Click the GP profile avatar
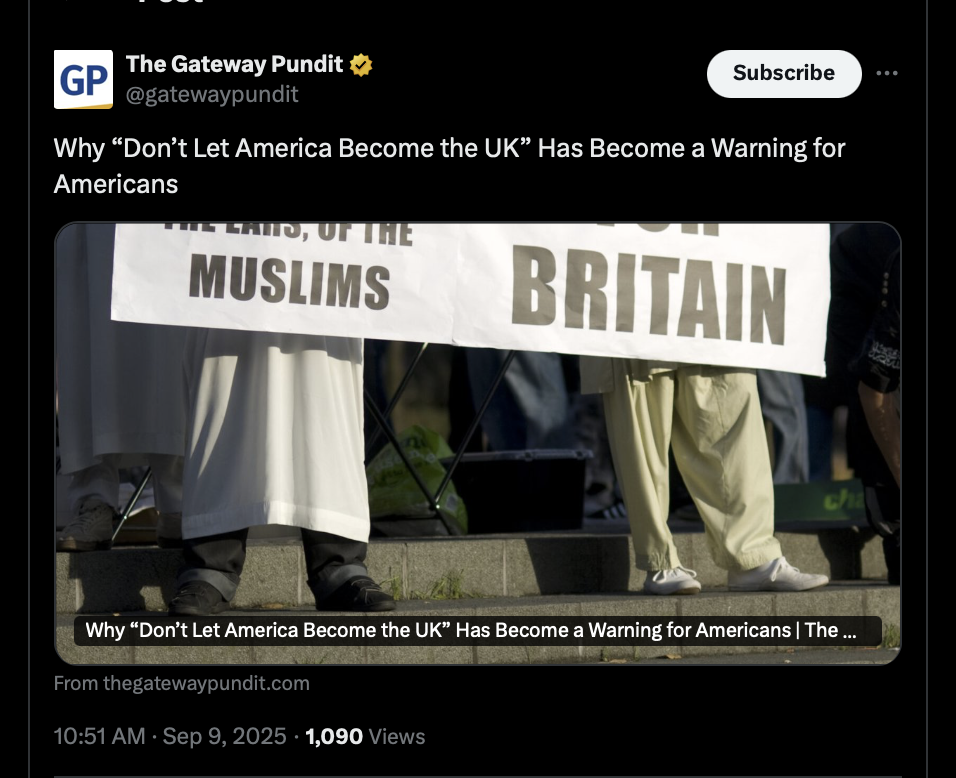 [x=84, y=79]
